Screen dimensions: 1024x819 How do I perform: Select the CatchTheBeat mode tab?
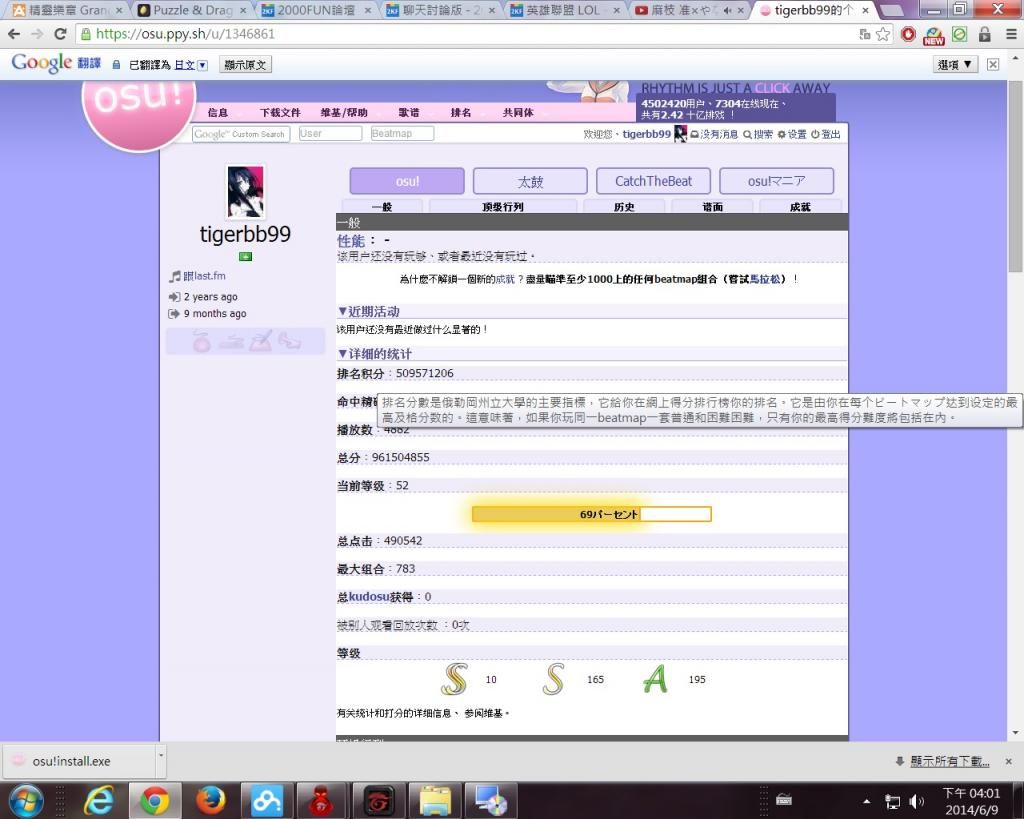click(x=653, y=181)
